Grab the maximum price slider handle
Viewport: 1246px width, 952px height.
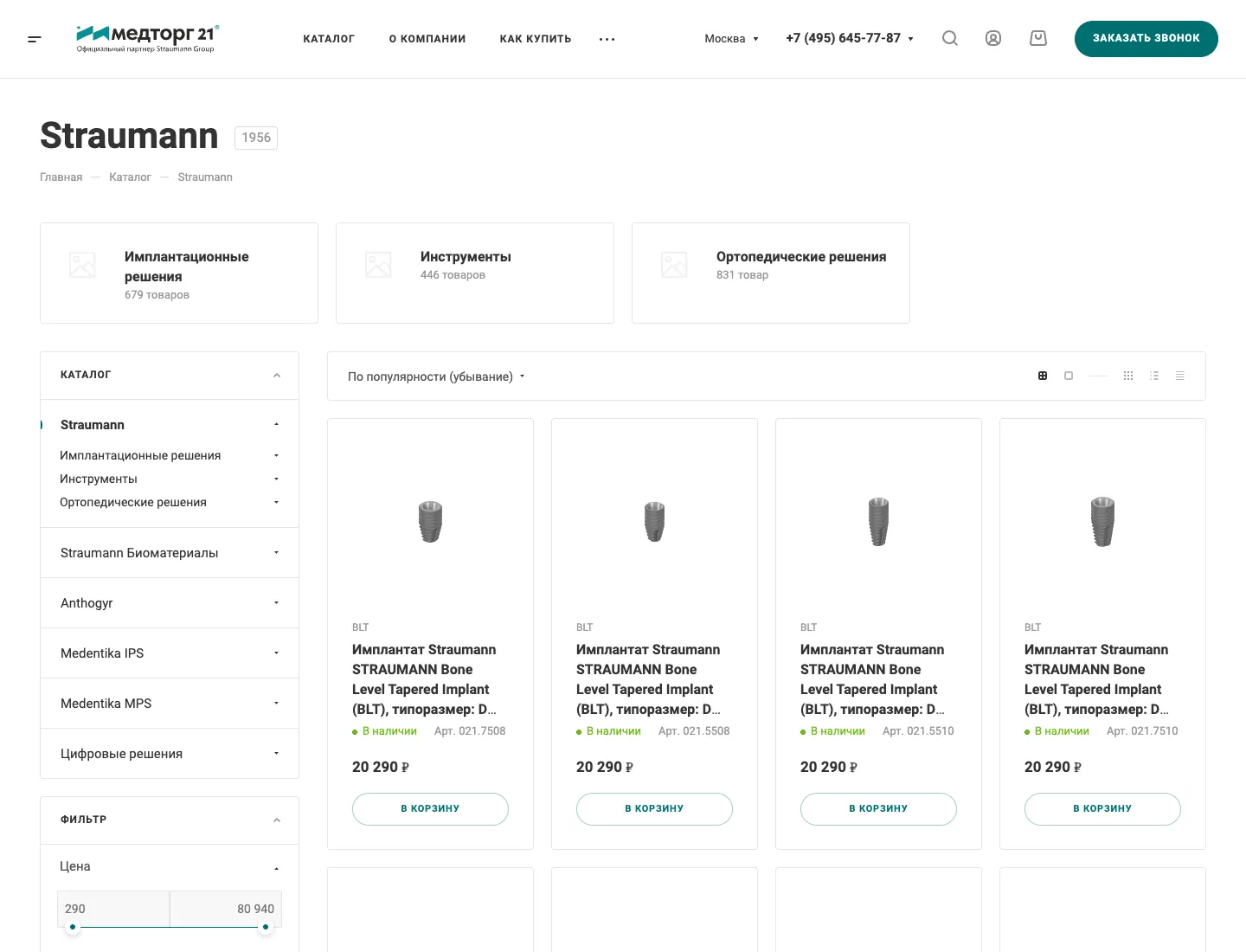pyautogui.click(x=266, y=927)
